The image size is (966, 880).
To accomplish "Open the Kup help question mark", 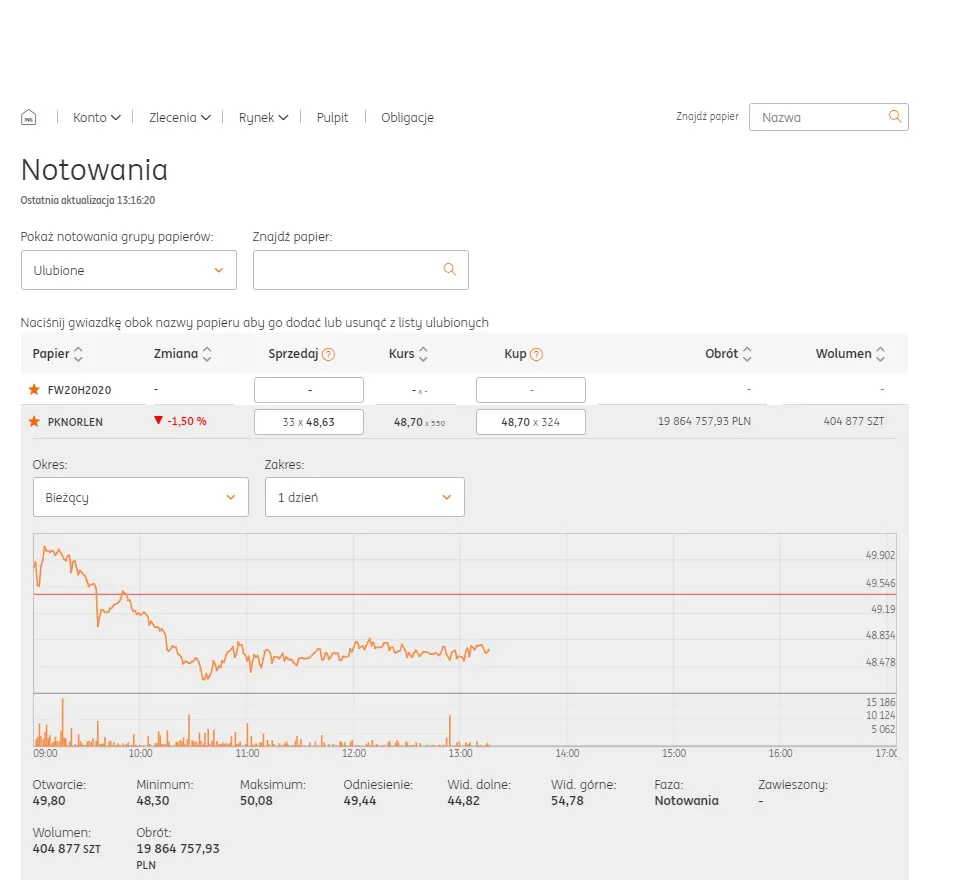I will 537,354.
